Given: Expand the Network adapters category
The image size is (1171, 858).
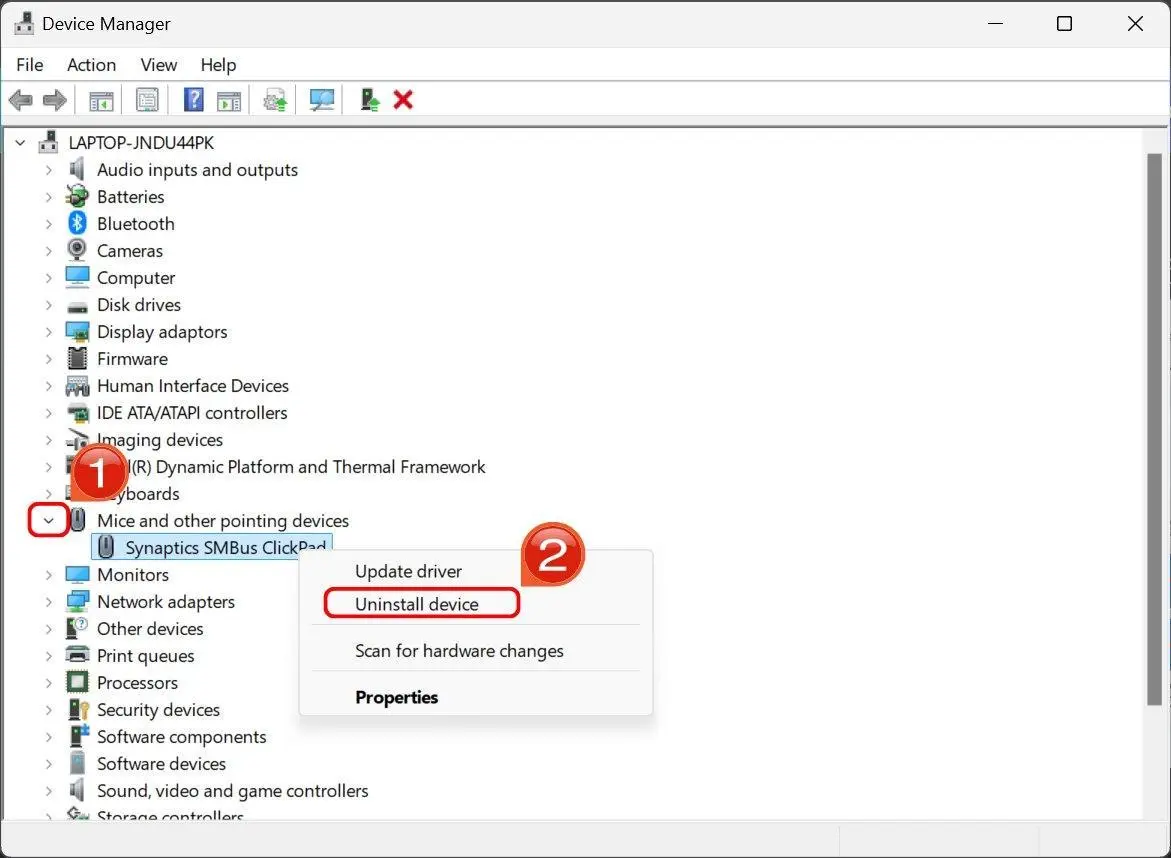Looking at the screenshot, I should click(x=49, y=602).
